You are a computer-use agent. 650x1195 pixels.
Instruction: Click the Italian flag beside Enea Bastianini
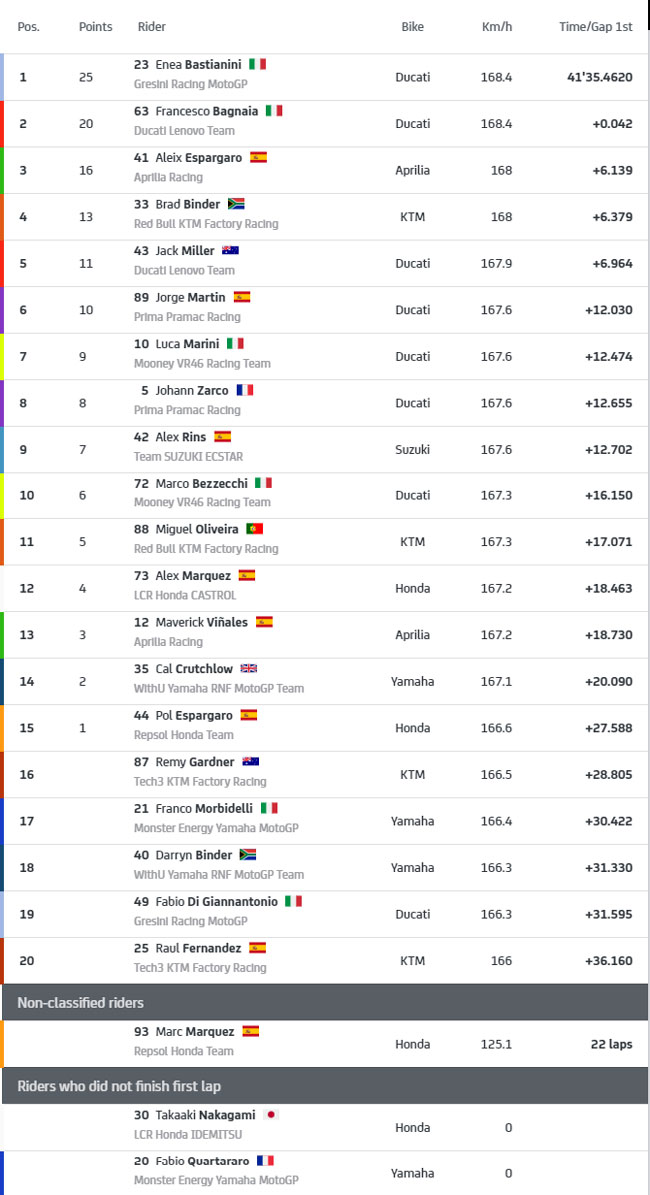(258, 64)
